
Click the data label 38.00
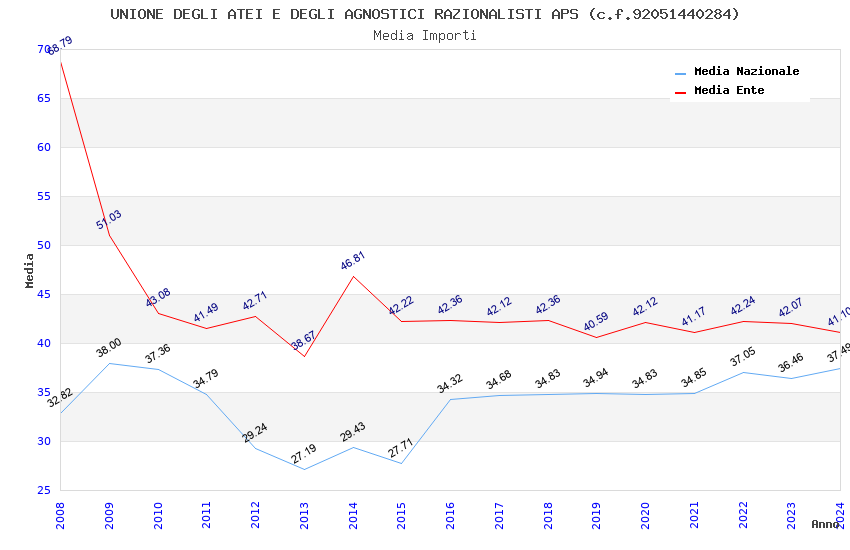109,348
